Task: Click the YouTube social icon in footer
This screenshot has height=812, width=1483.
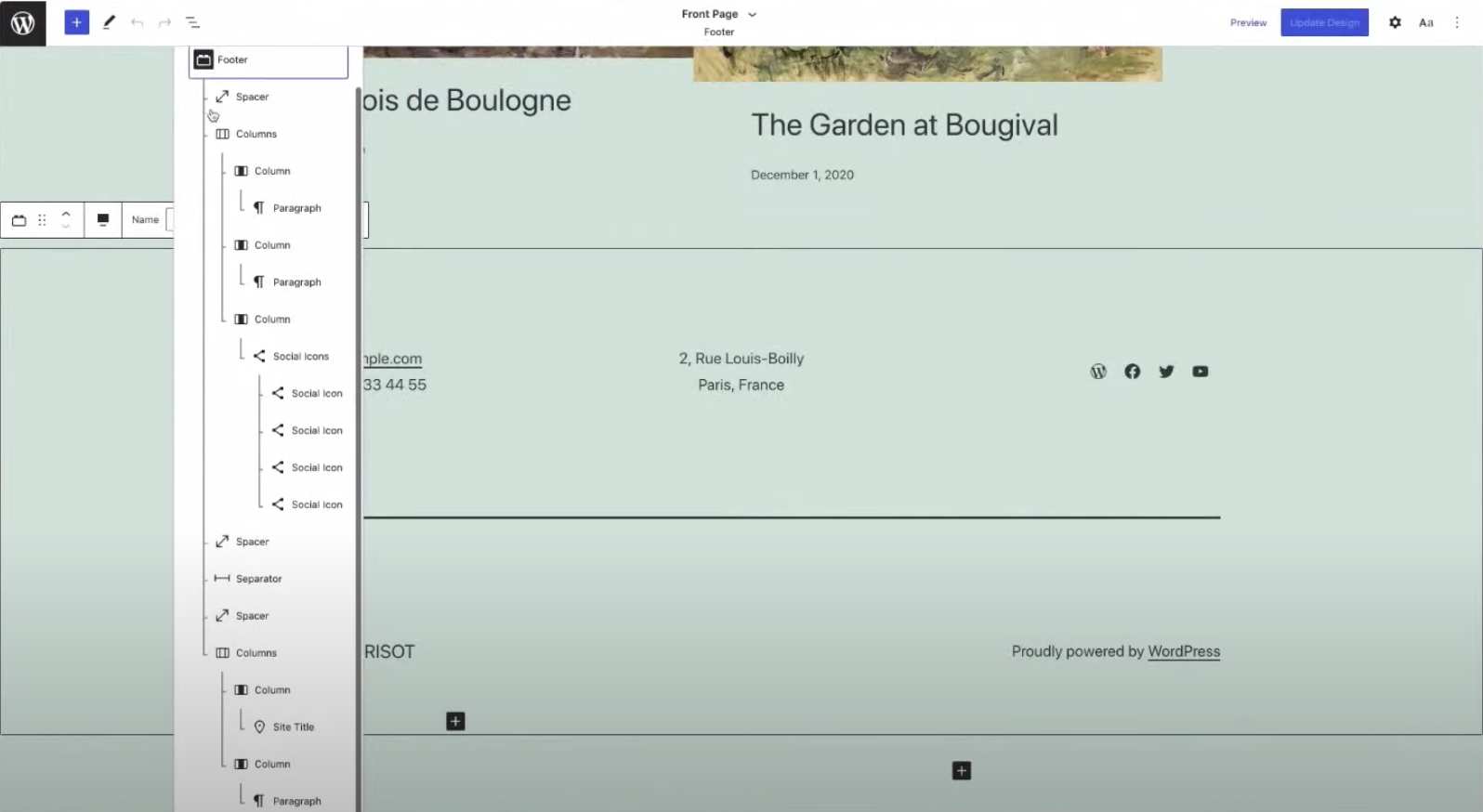Action: pos(1200,372)
